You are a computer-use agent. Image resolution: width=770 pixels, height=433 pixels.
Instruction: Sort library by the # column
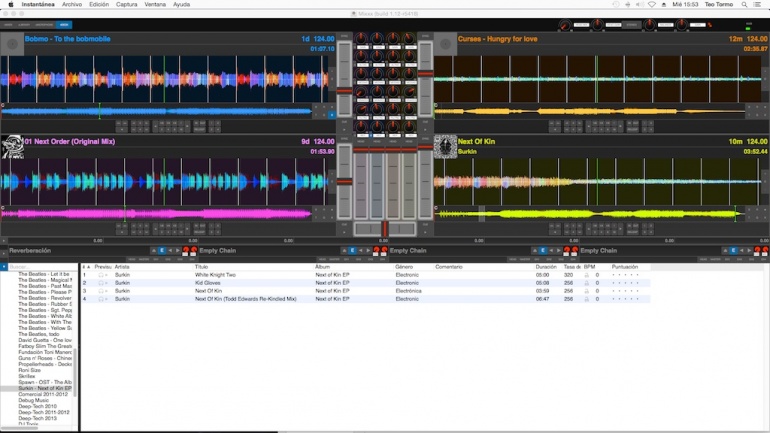(x=86, y=267)
